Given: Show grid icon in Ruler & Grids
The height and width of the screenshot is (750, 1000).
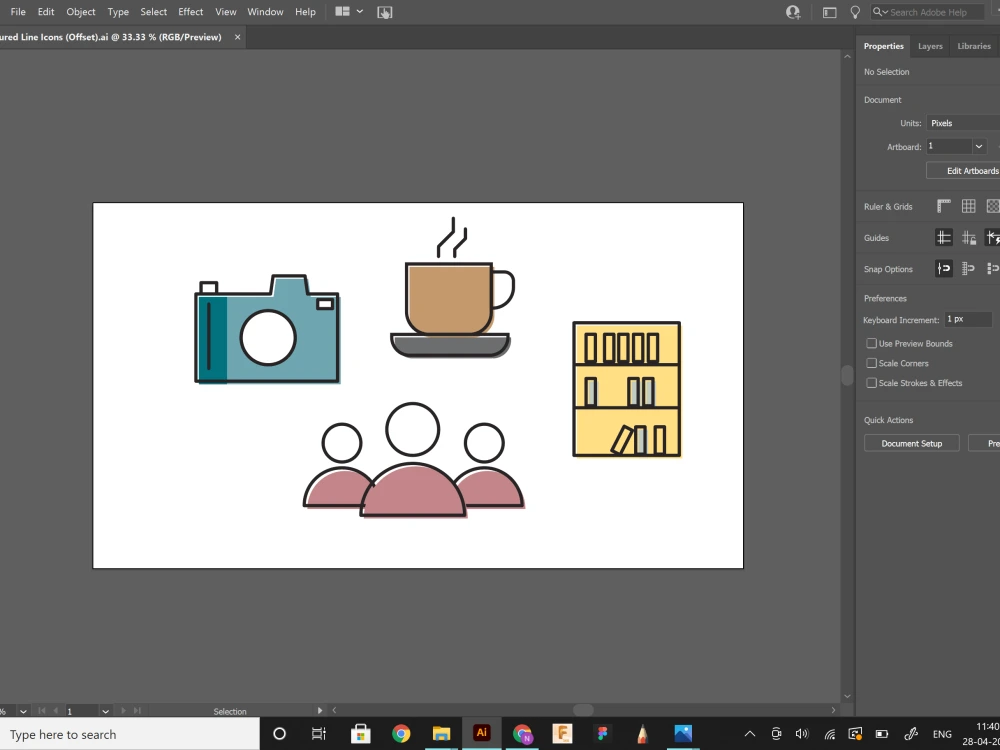Looking at the screenshot, I should coord(969,206).
